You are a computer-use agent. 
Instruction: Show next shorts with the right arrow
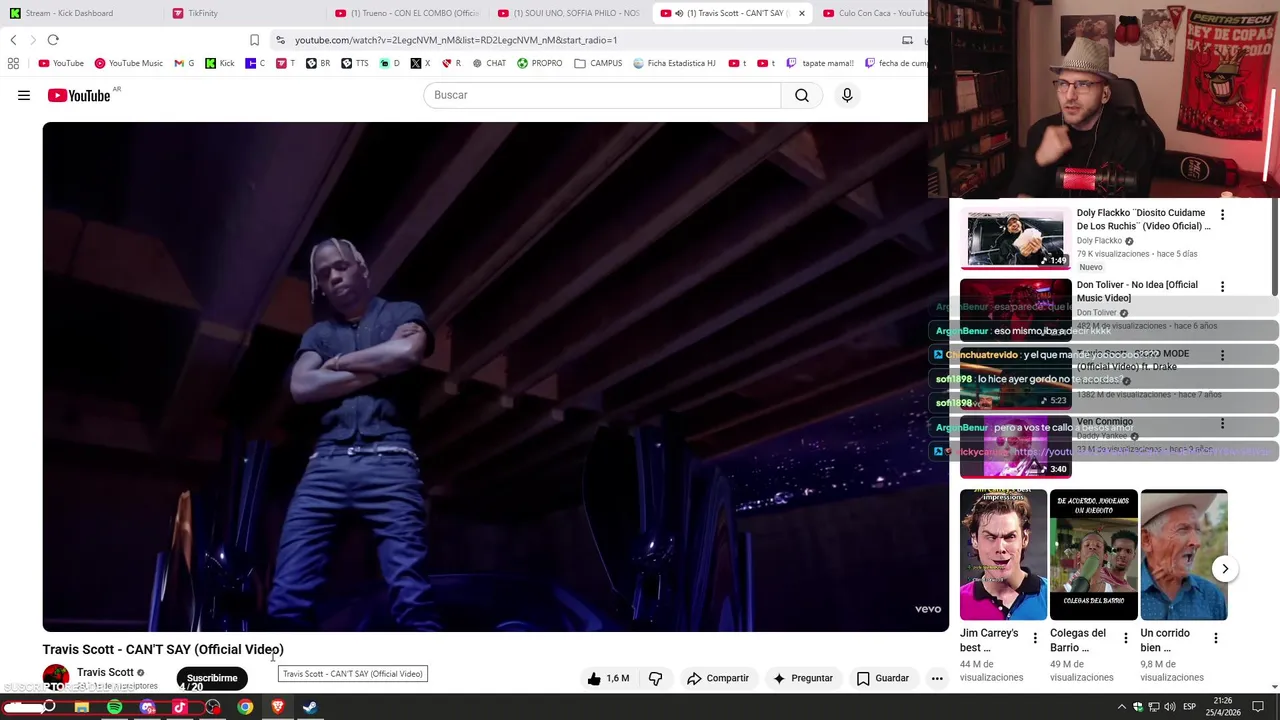click(x=1225, y=569)
